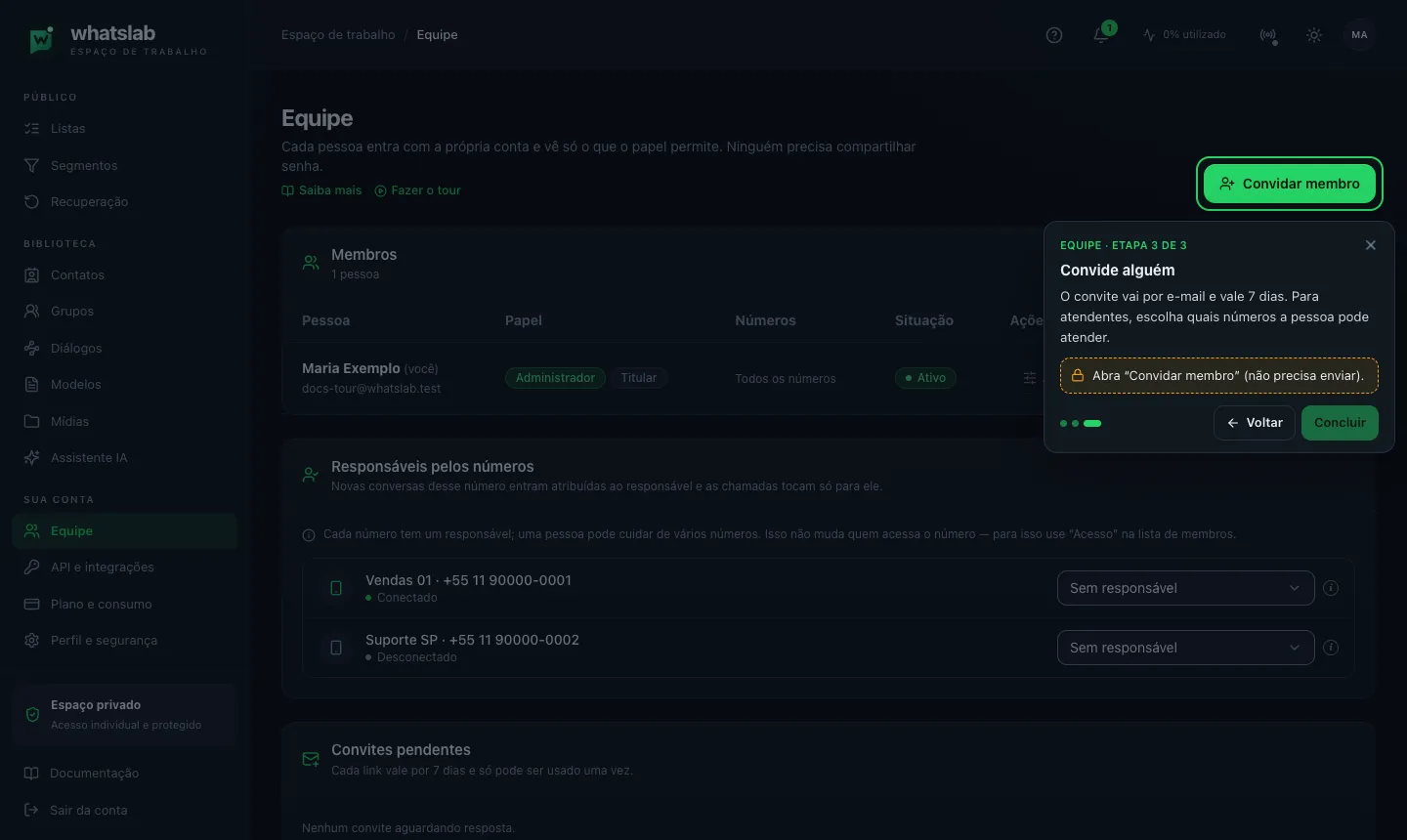The image size is (1407, 840).
Task: Click Sair da conta
Action: (x=124, y=811)
